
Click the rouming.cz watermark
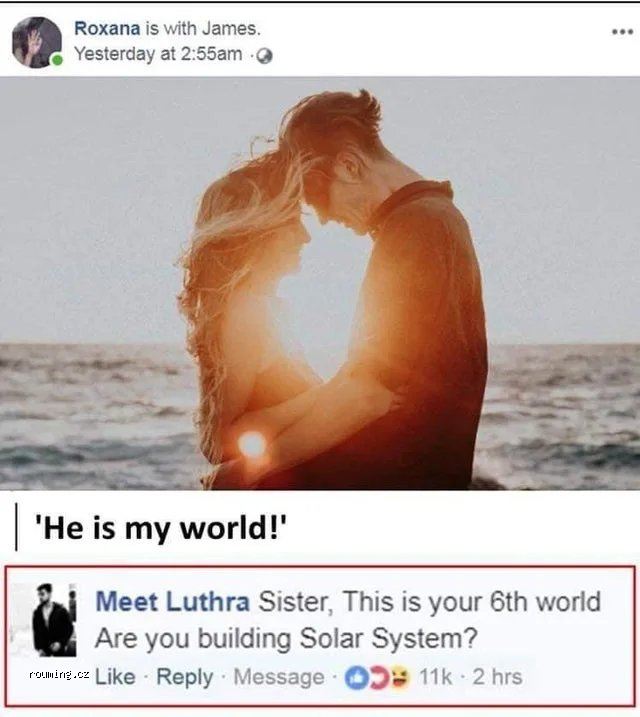(x=57, y=675)
